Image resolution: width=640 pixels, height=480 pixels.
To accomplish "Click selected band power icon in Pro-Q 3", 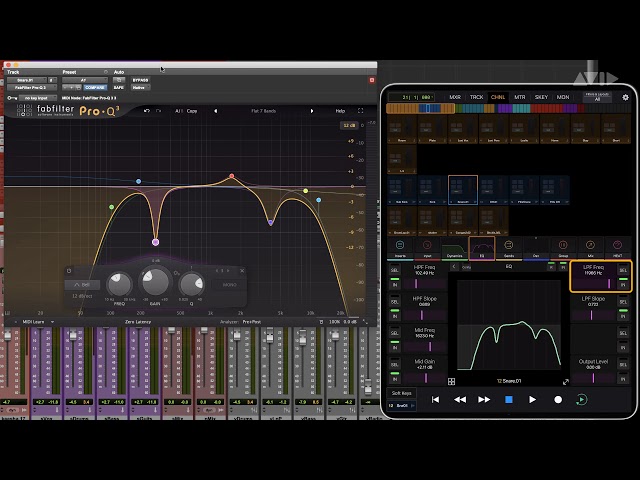I will pos(69,271).
